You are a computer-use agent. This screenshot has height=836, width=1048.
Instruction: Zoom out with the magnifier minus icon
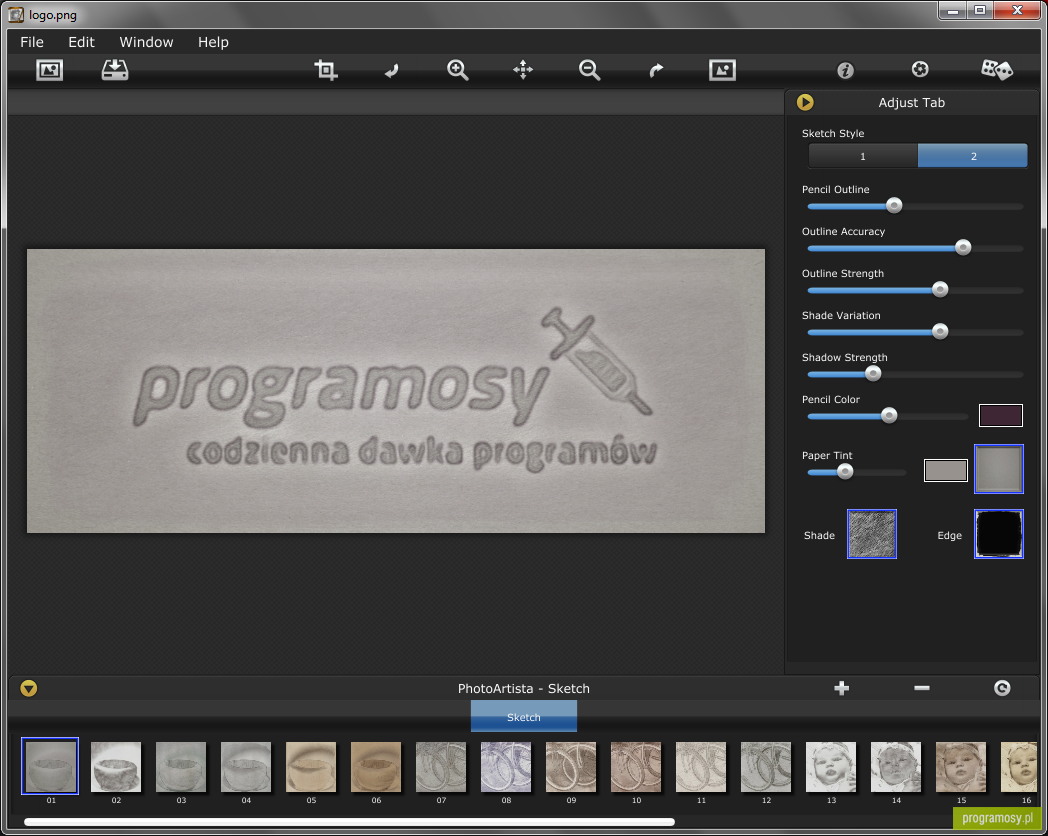click(x=590, y=69)
